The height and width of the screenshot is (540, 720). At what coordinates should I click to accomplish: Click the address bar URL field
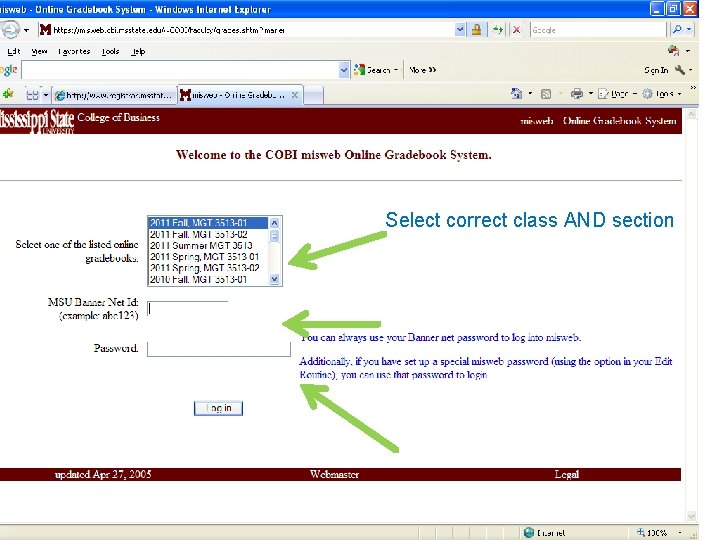pos(246,30)
